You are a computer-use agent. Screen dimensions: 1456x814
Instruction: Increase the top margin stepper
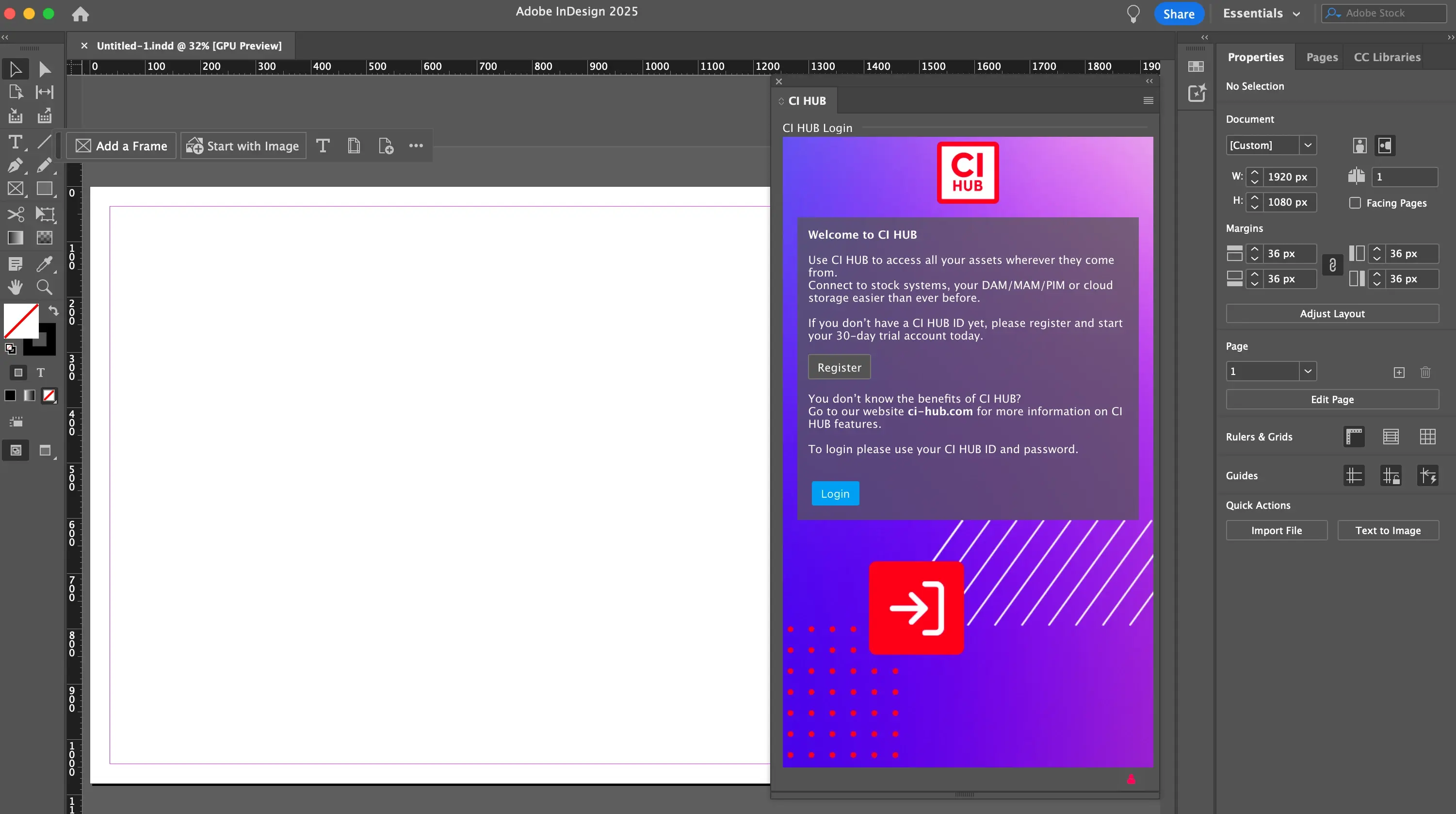click(x=1254, y=249)
